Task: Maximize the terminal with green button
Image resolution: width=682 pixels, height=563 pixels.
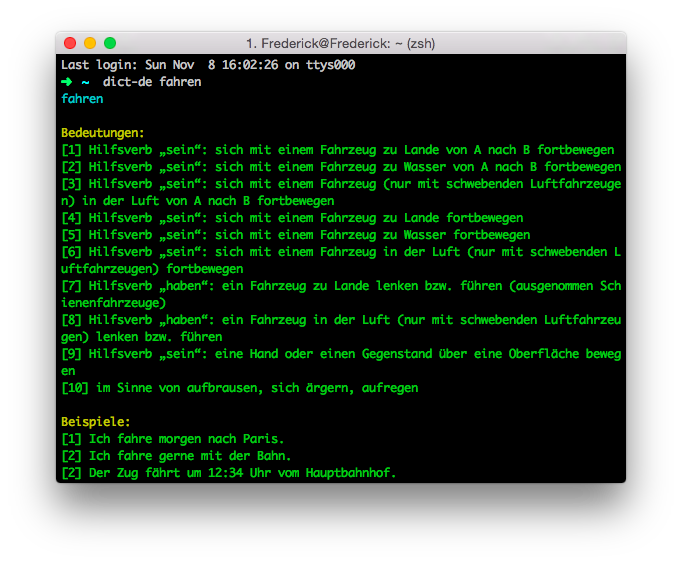Action: pyautogui.click(x=110, y=43)
